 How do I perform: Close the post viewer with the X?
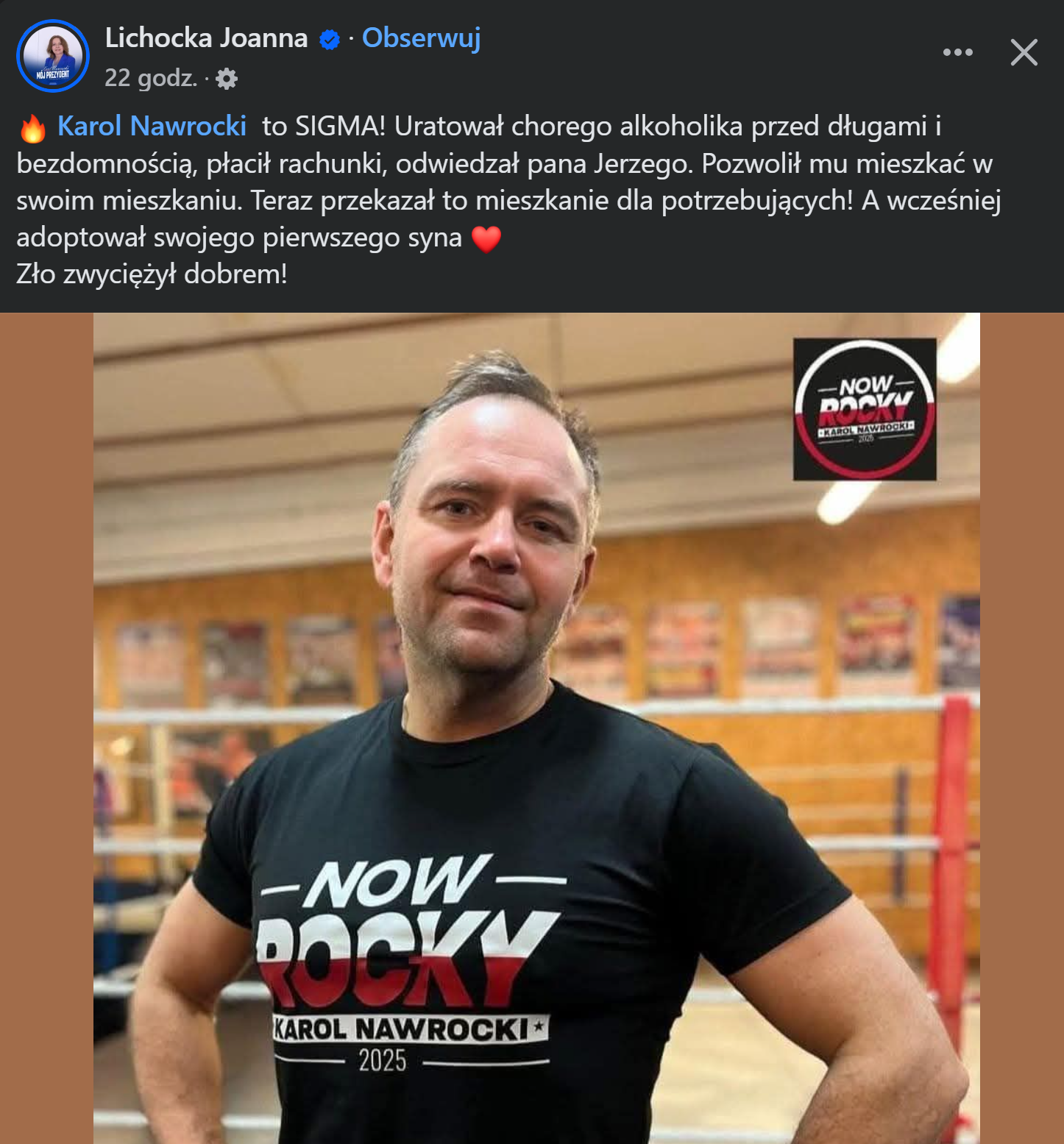1024,52
